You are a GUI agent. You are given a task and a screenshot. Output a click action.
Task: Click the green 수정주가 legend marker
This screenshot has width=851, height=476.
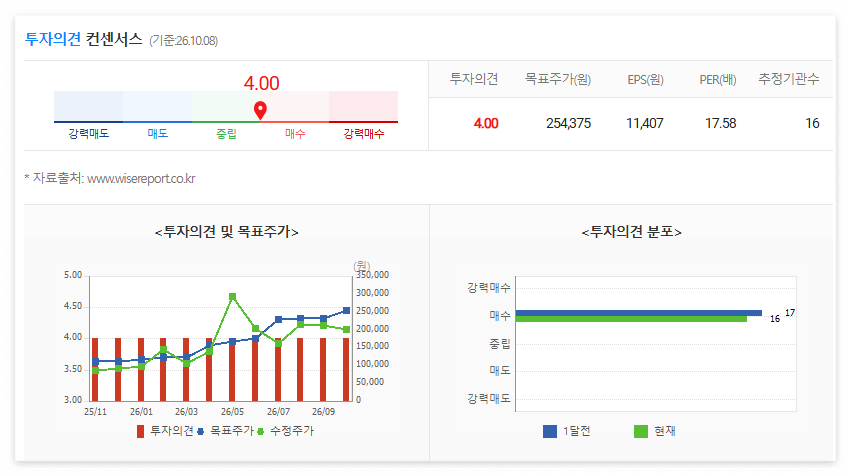point(261,431)
